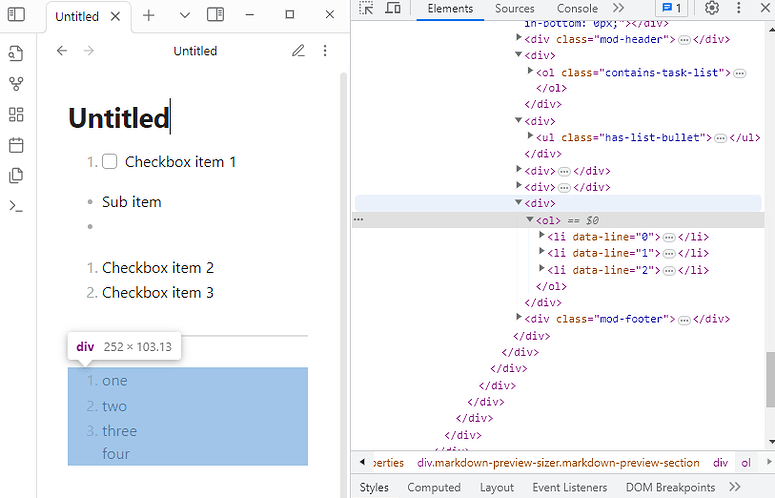Close the DevTools panel
The image size is (775, 498).
point(765,8)
